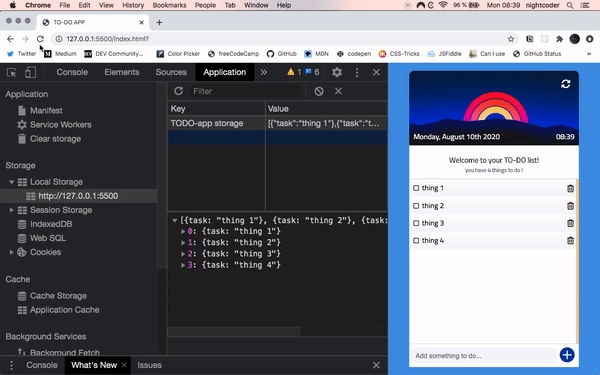This screenshot has height=375, width=600.
Task: Clear all storage entries with the block icon
Action: tap(319, 91)
